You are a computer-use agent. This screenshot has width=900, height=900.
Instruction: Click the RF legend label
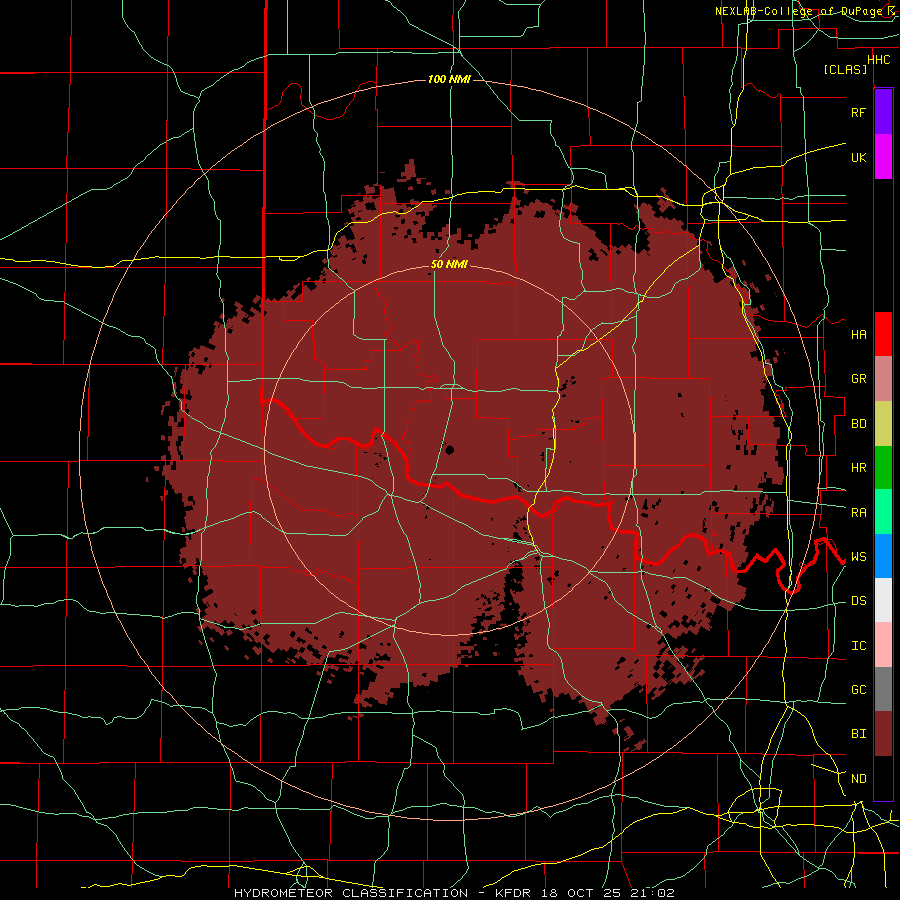click(x=858, y=112)
